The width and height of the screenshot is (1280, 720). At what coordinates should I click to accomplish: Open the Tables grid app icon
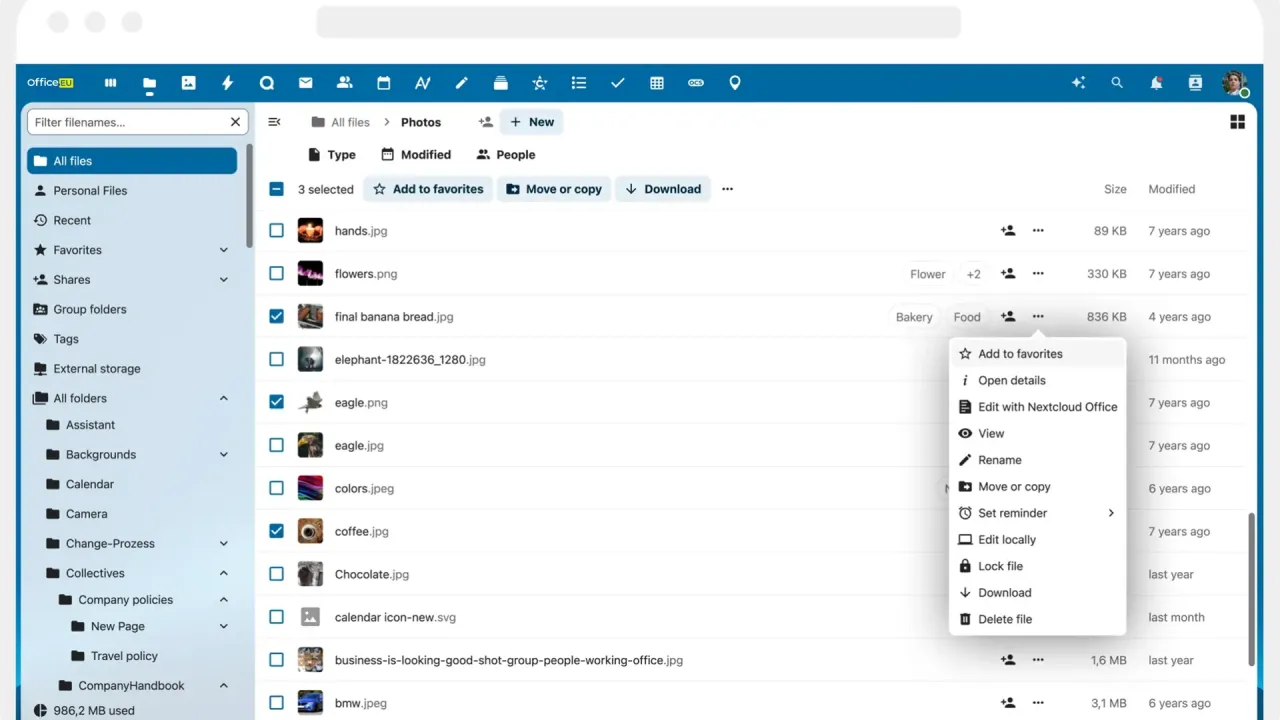[x=656, y=83]
